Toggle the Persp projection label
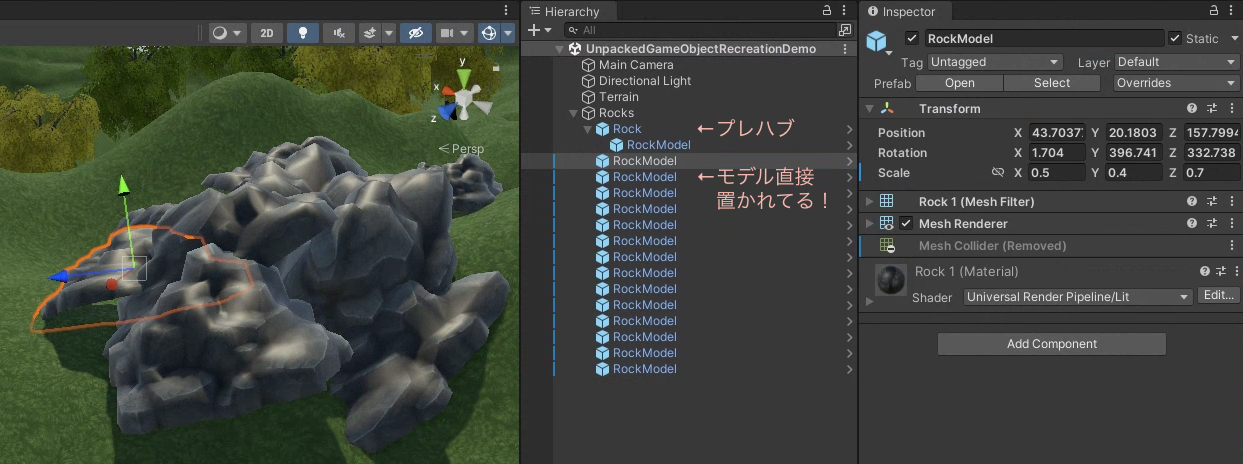1243x464 pixels. pos(461,149)
